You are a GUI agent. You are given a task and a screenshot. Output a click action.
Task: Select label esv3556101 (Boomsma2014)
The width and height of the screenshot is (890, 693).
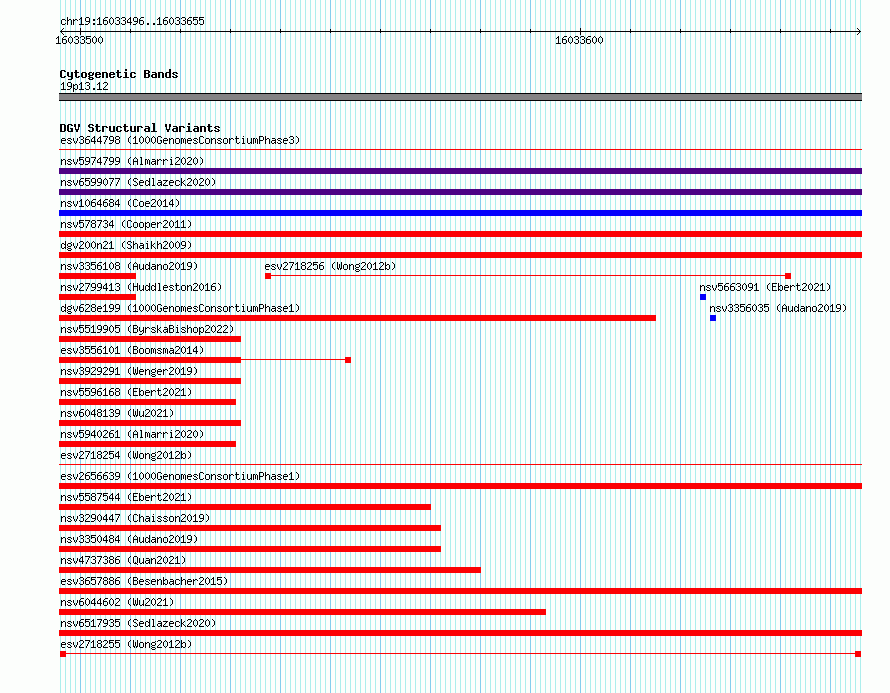(132, 350)
